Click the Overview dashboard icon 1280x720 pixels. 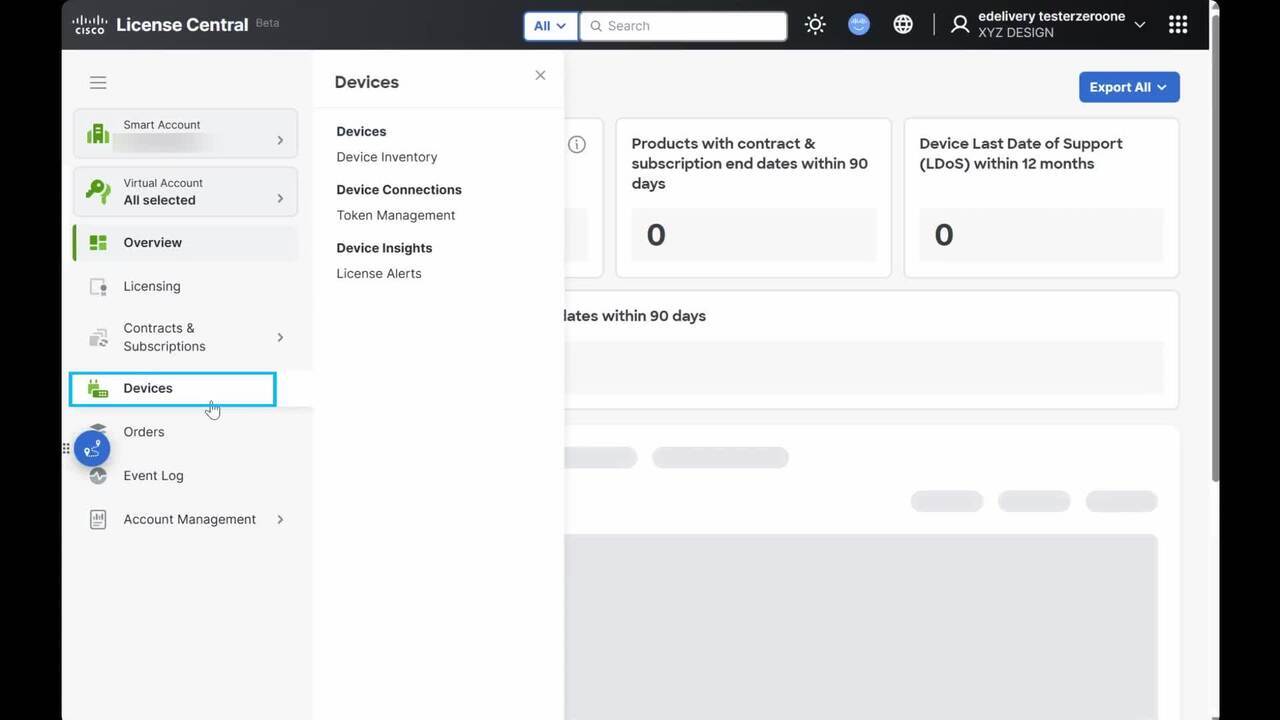pyautogui.click(x=98, y=243)
